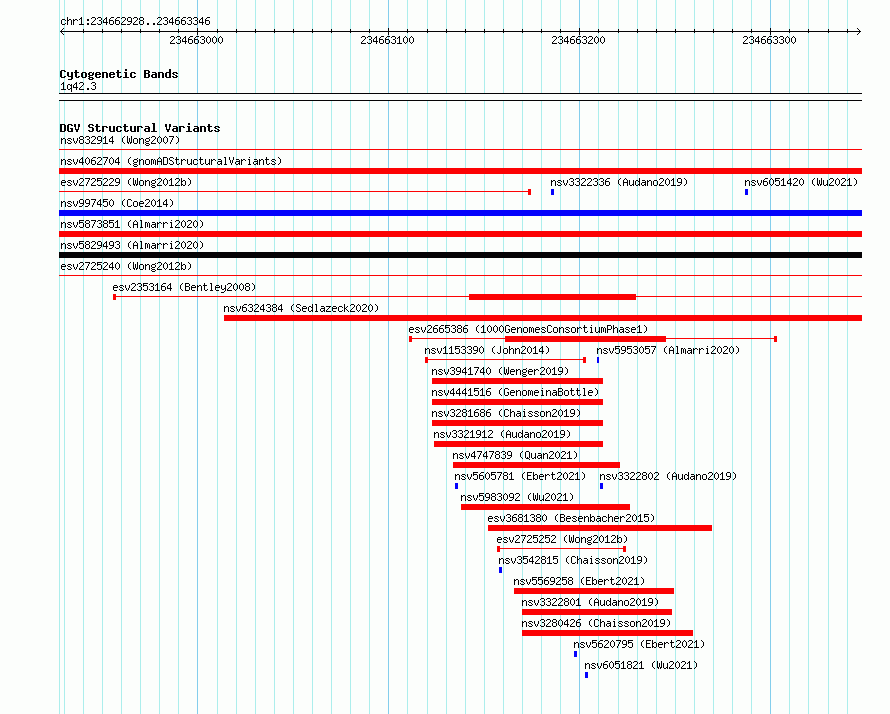Viewport: 890px width, 714px height.
Task: Click the blue marker under nsv3322336
Action: pyautogui.click(x=552, y=192)
